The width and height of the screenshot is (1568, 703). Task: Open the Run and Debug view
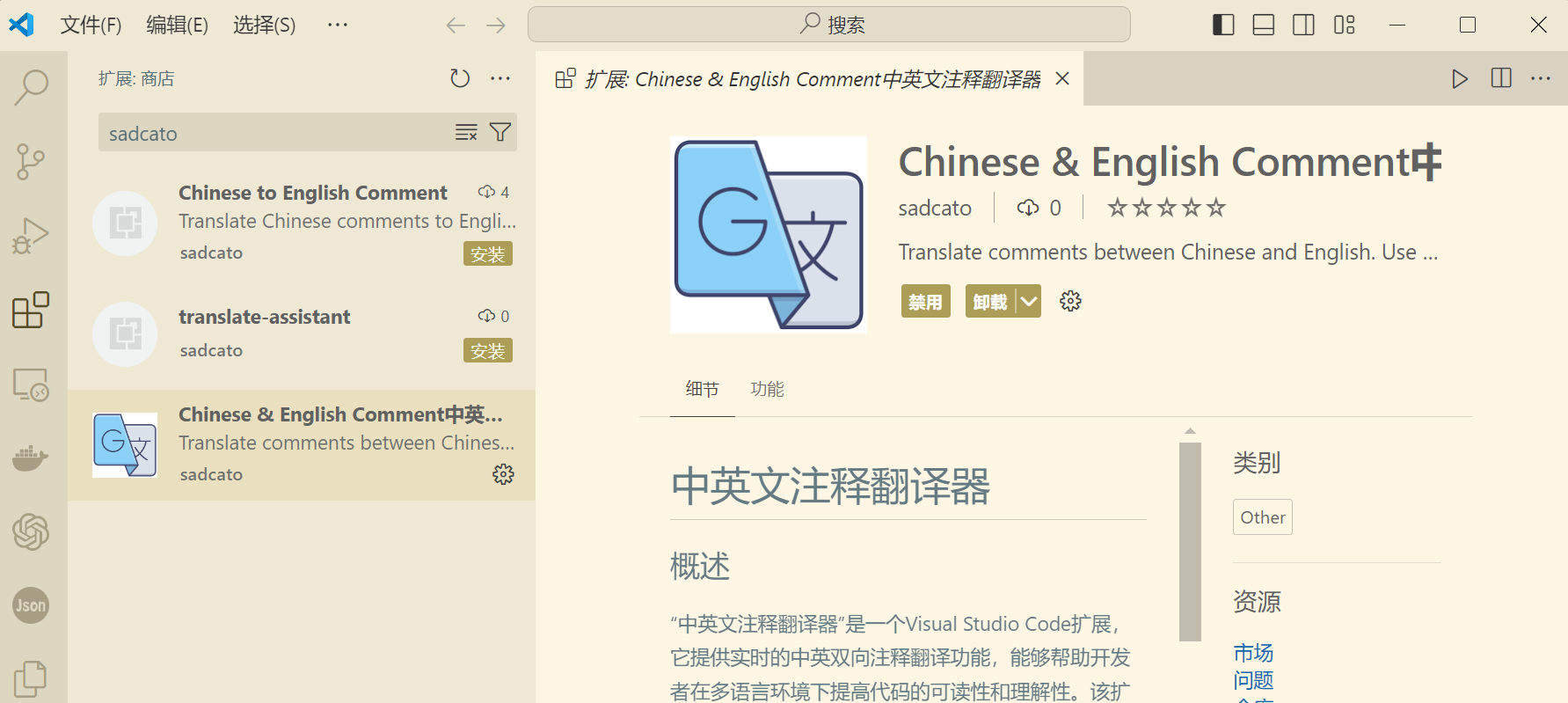coord(32,236)
